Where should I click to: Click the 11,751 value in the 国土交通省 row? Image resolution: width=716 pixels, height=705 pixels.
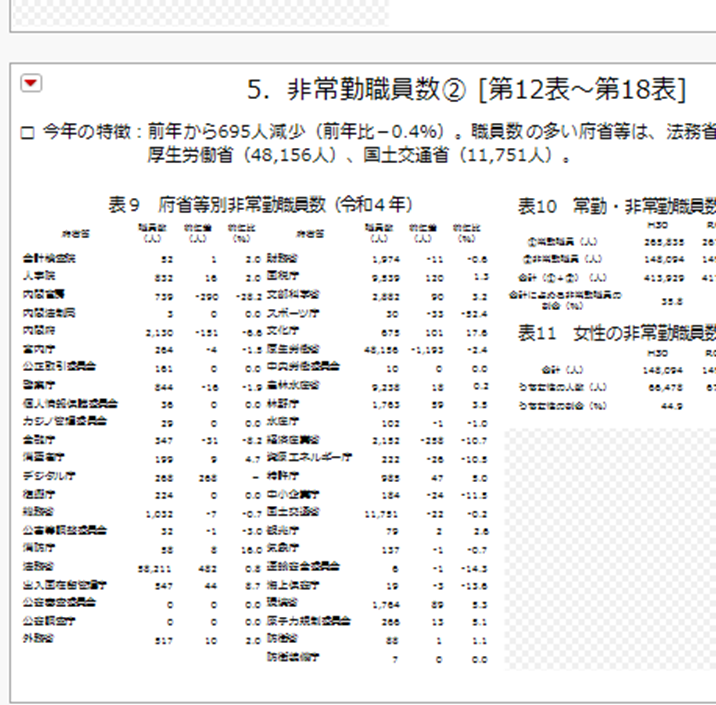(381, 515)
